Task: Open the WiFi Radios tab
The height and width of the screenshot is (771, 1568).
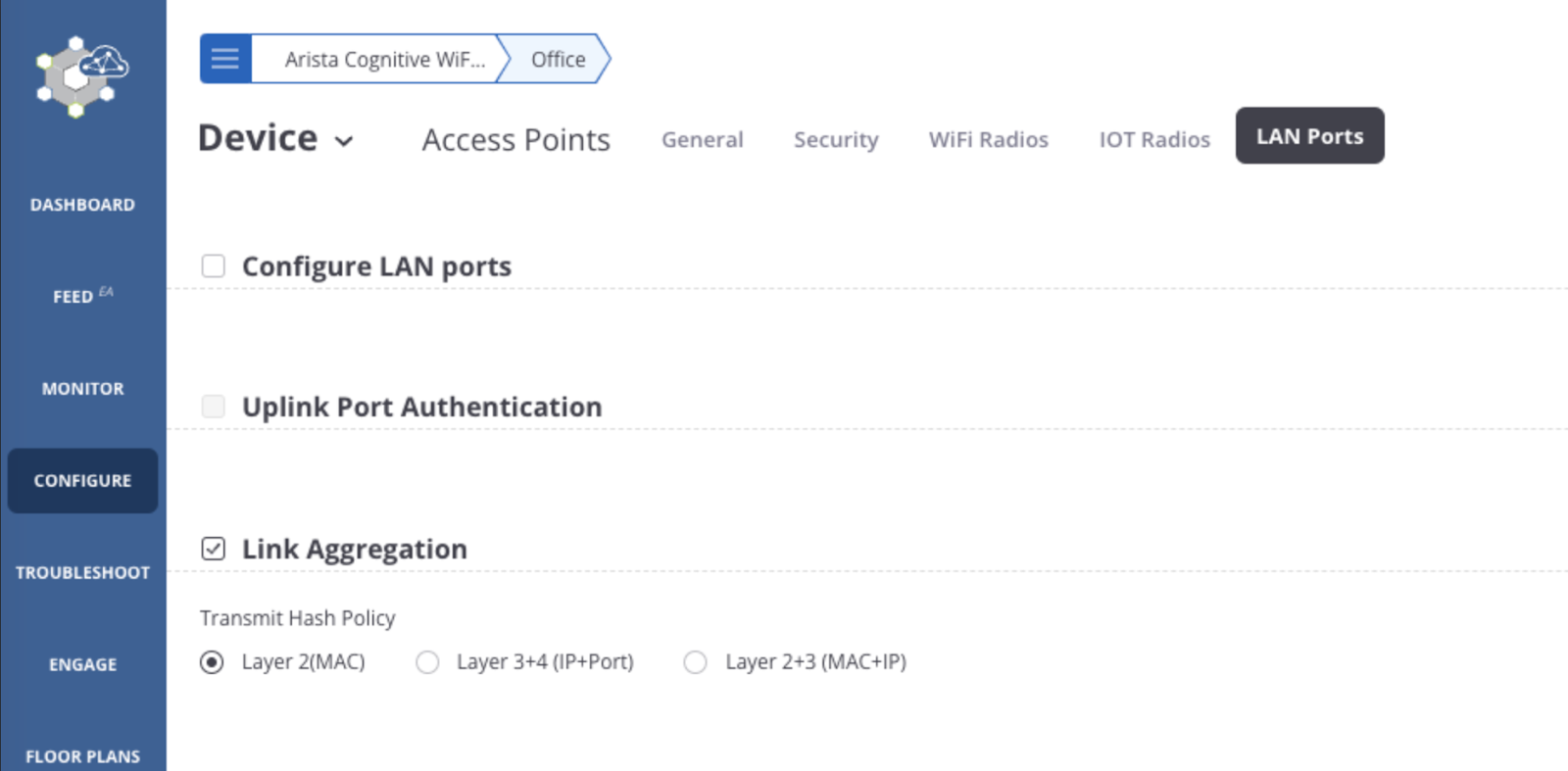Action: click(x=988, y=139)
